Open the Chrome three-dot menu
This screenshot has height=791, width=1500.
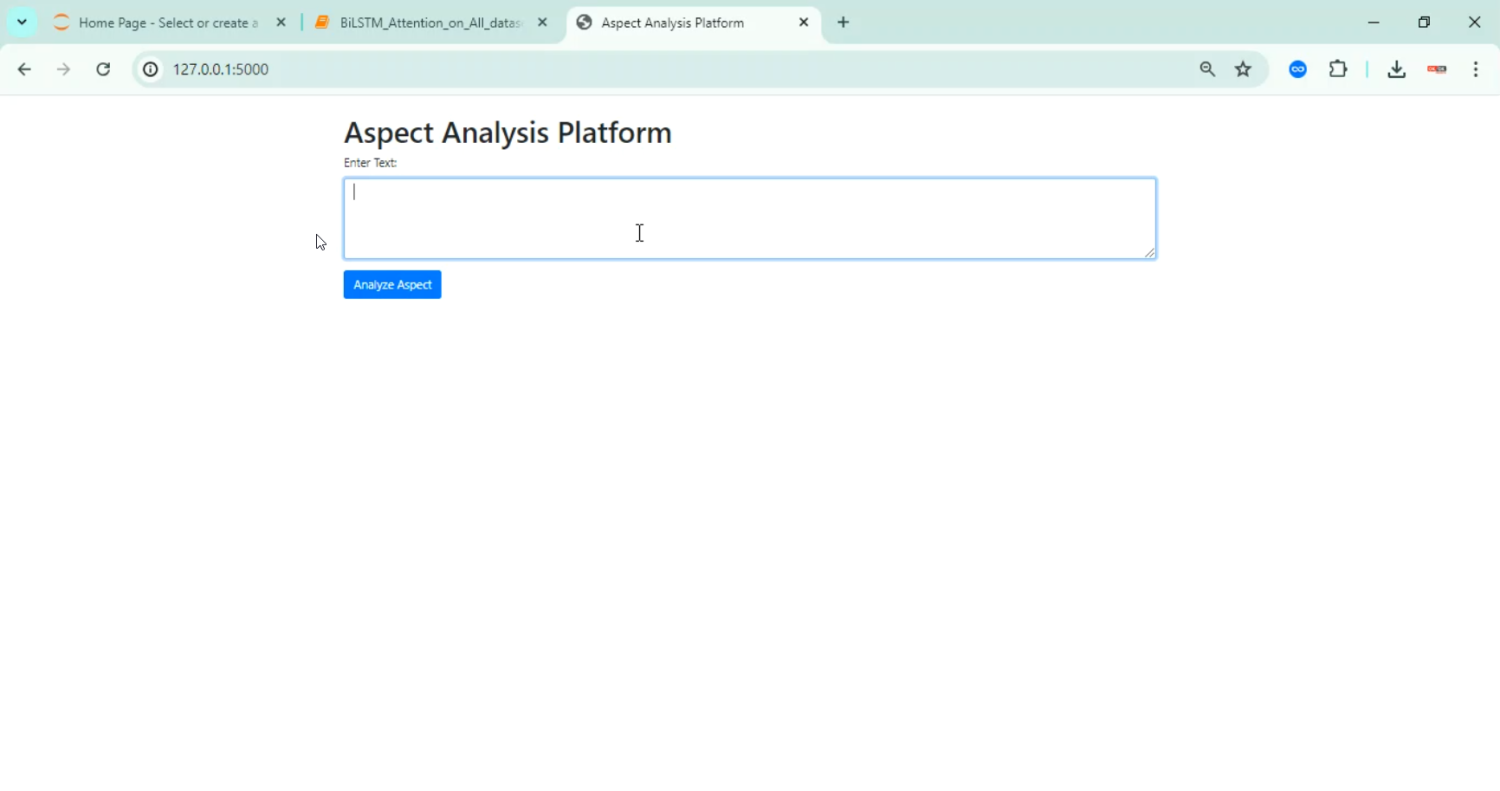pyautogui.click(x=1476, y=69)
